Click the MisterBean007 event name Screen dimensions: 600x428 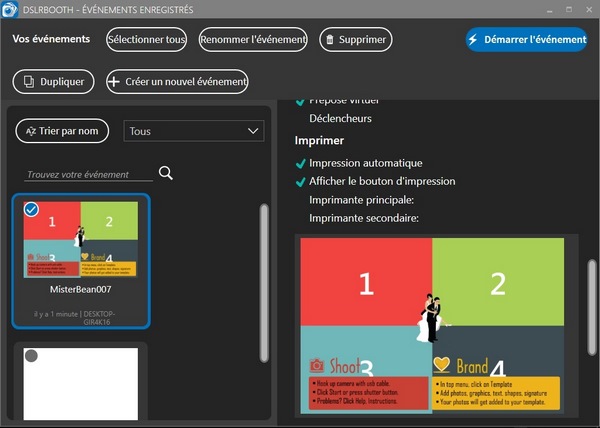coord(81,289)
